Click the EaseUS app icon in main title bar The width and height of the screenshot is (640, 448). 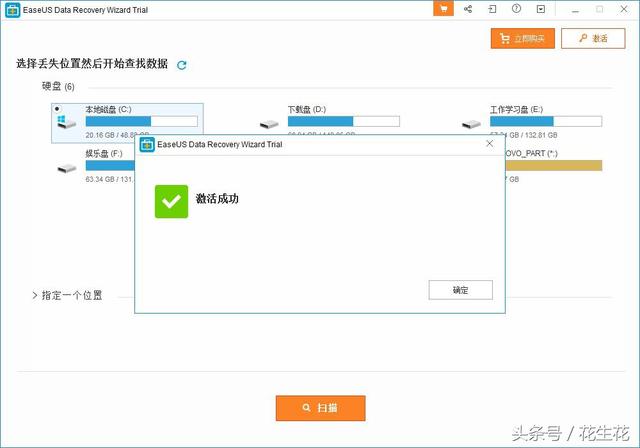(x=13, y=10)
